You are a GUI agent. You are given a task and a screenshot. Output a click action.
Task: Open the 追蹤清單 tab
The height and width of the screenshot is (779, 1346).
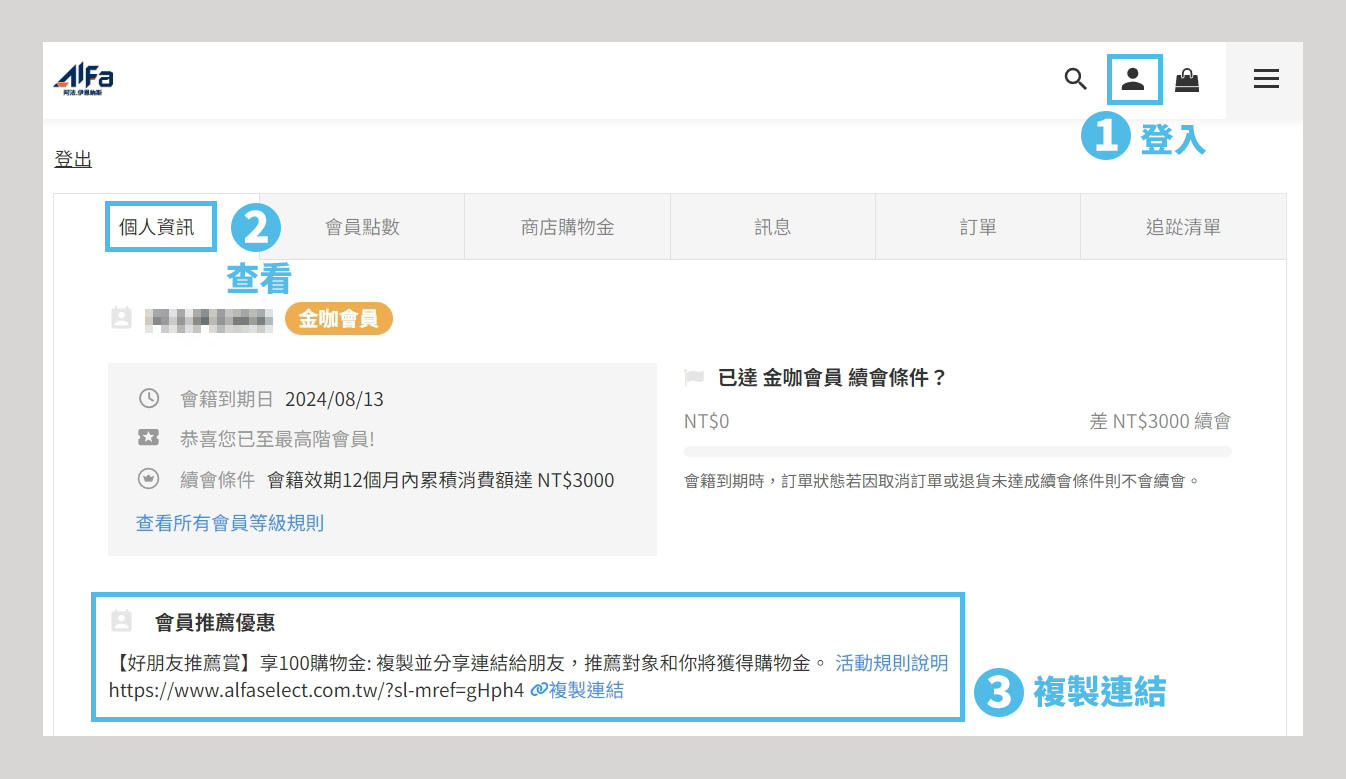1183,227
